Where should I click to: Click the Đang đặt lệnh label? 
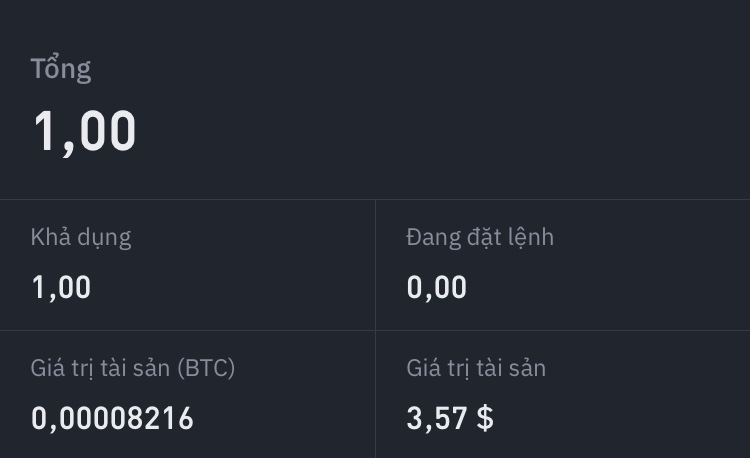click(x=480, y=238)
